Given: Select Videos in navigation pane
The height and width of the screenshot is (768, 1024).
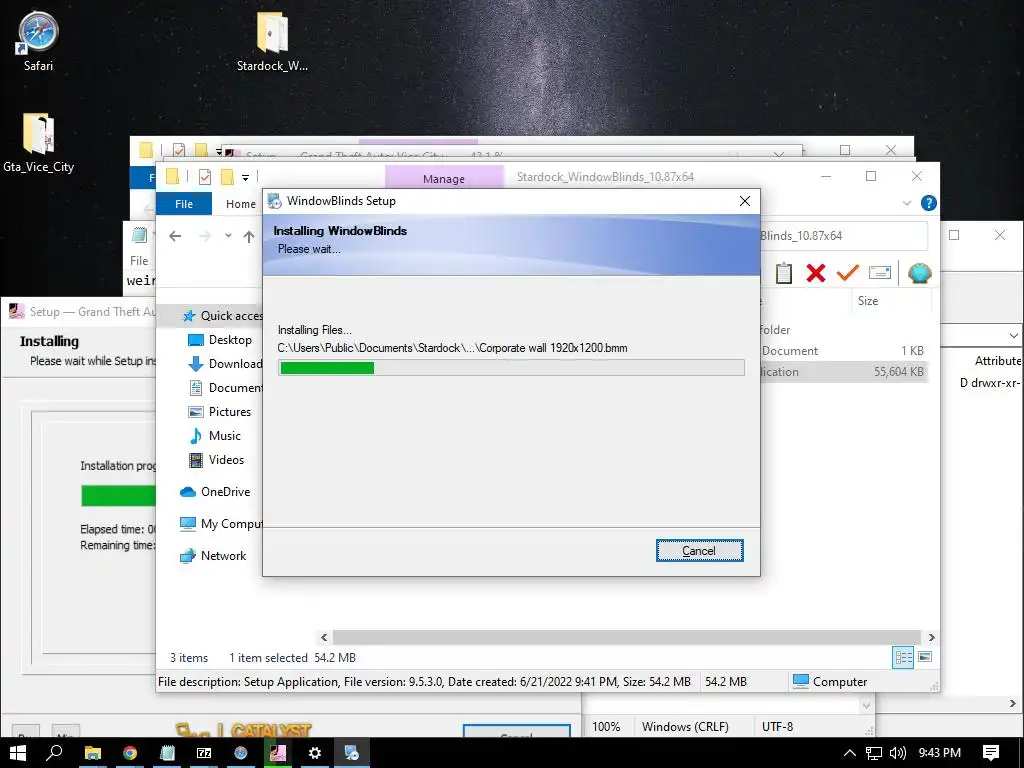Looking at the screenshot, I should click(216, 460).
